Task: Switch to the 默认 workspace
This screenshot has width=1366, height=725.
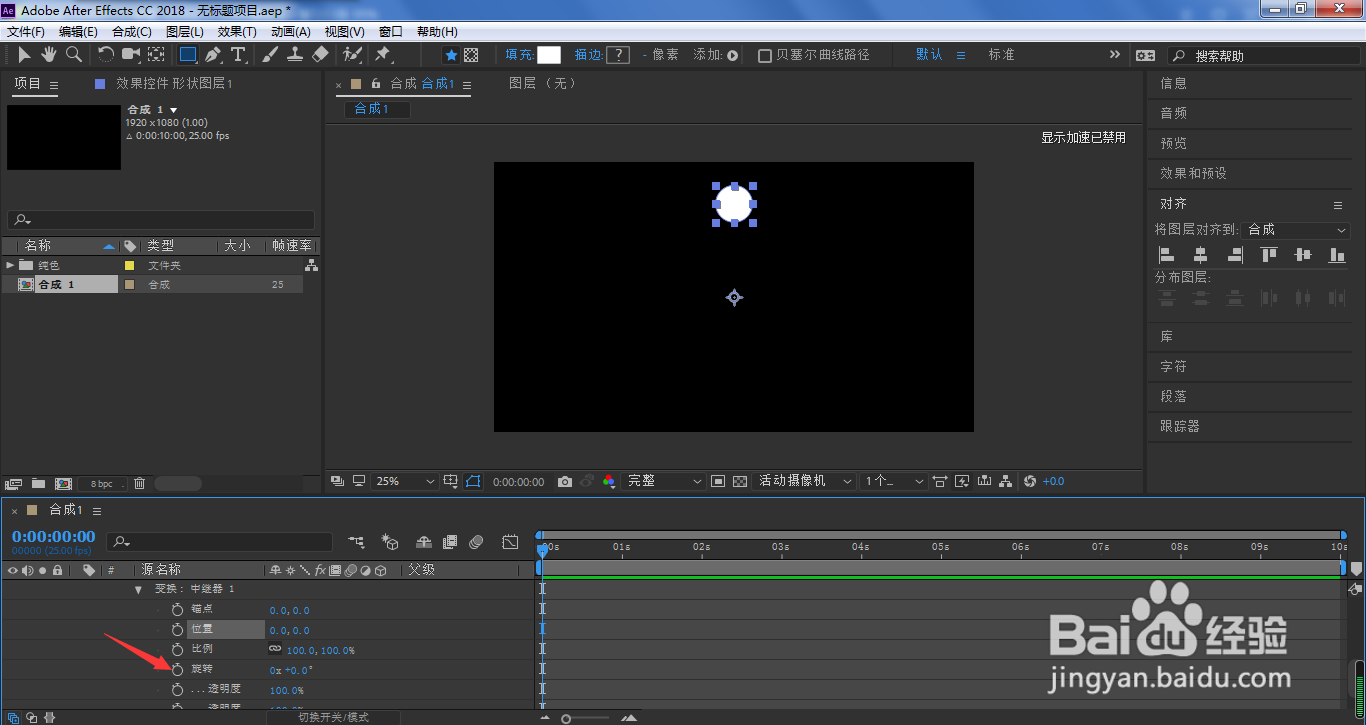Action: pos(929,55)
